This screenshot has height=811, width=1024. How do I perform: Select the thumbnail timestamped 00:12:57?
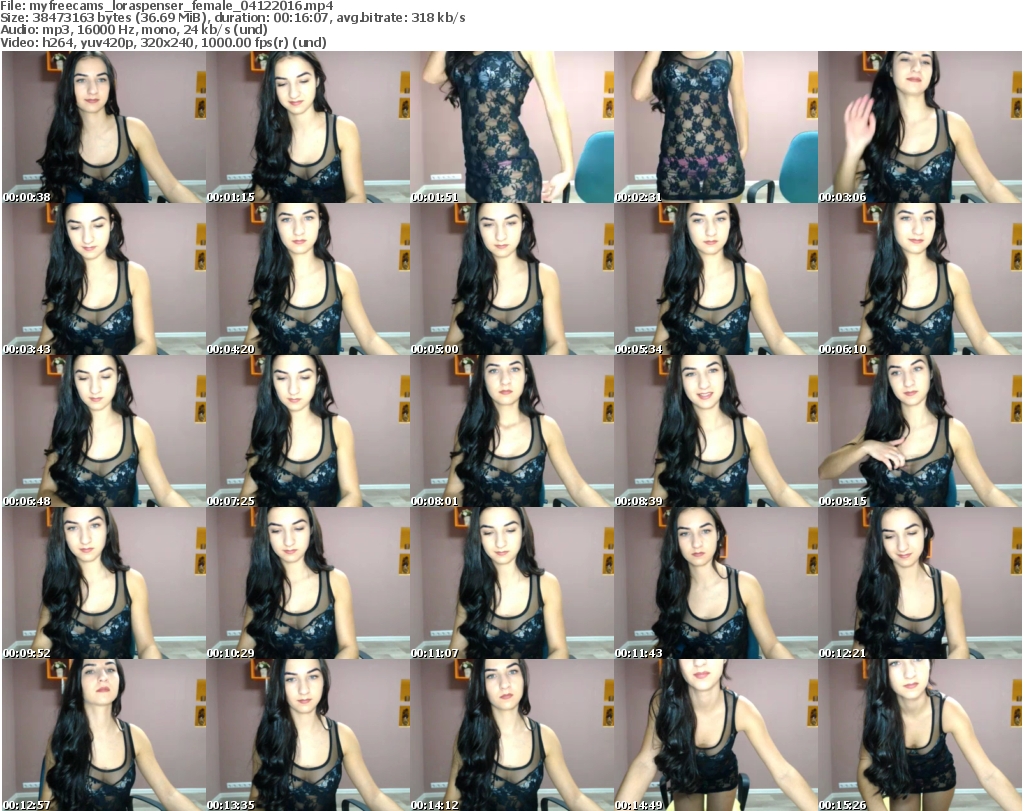coord(103,735)
